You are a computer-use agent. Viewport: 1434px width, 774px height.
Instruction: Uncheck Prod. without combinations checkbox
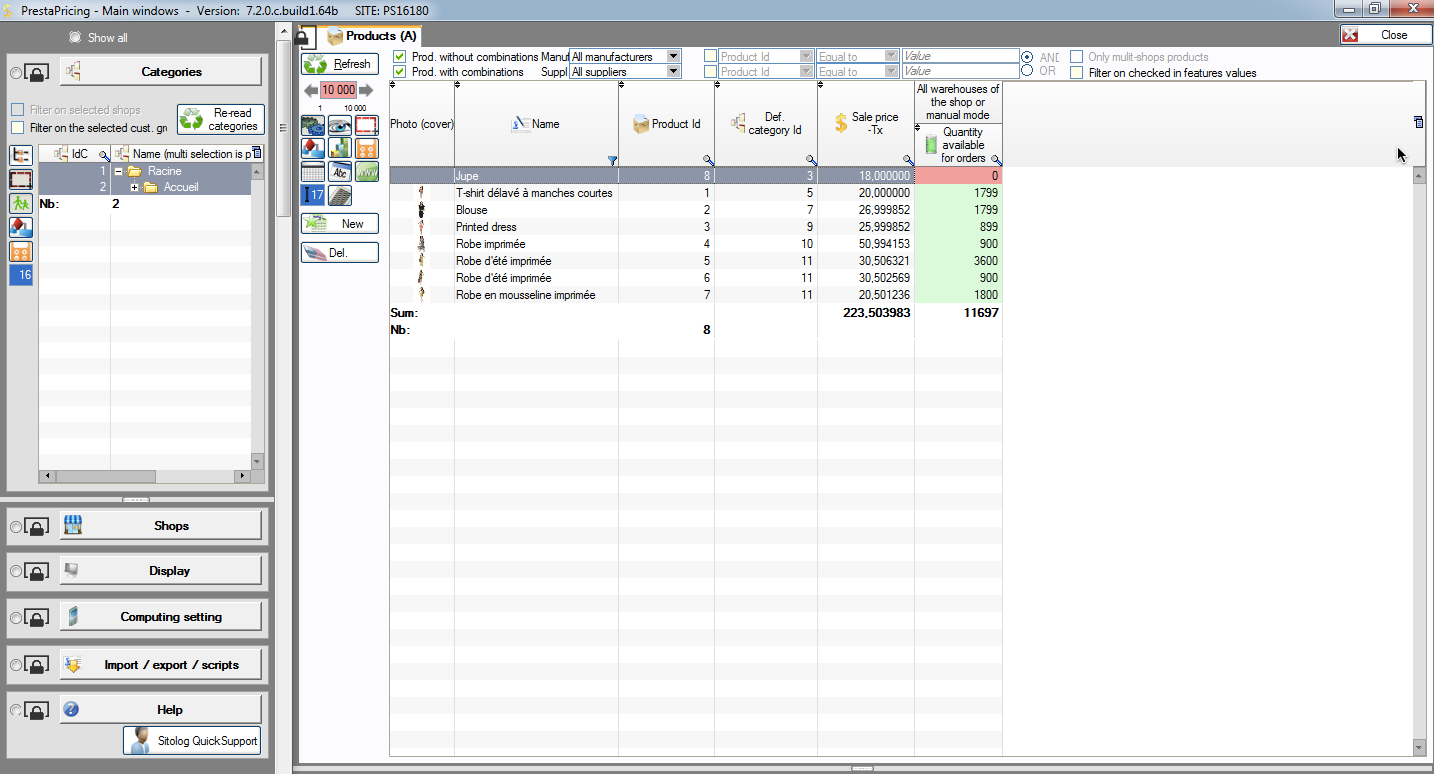(400, 57)
